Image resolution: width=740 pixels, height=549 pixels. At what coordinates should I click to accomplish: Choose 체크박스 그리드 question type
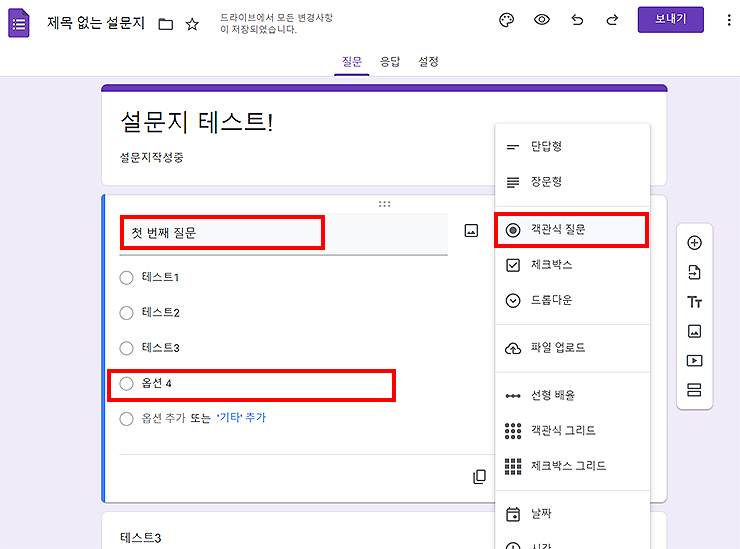(x=572, y=466)
